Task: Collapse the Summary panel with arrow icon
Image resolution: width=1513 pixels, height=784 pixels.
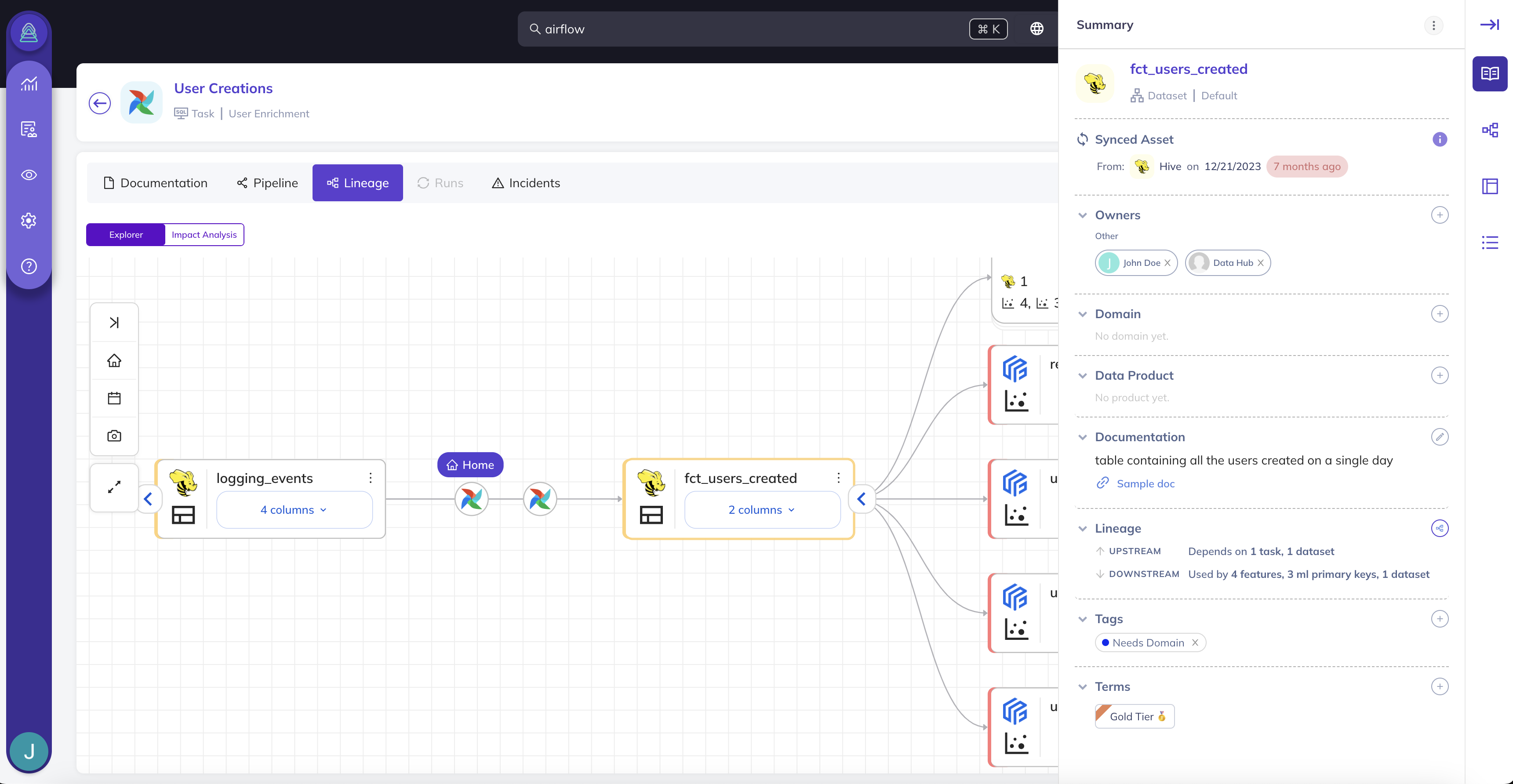Action: [x=1490, y=25]
